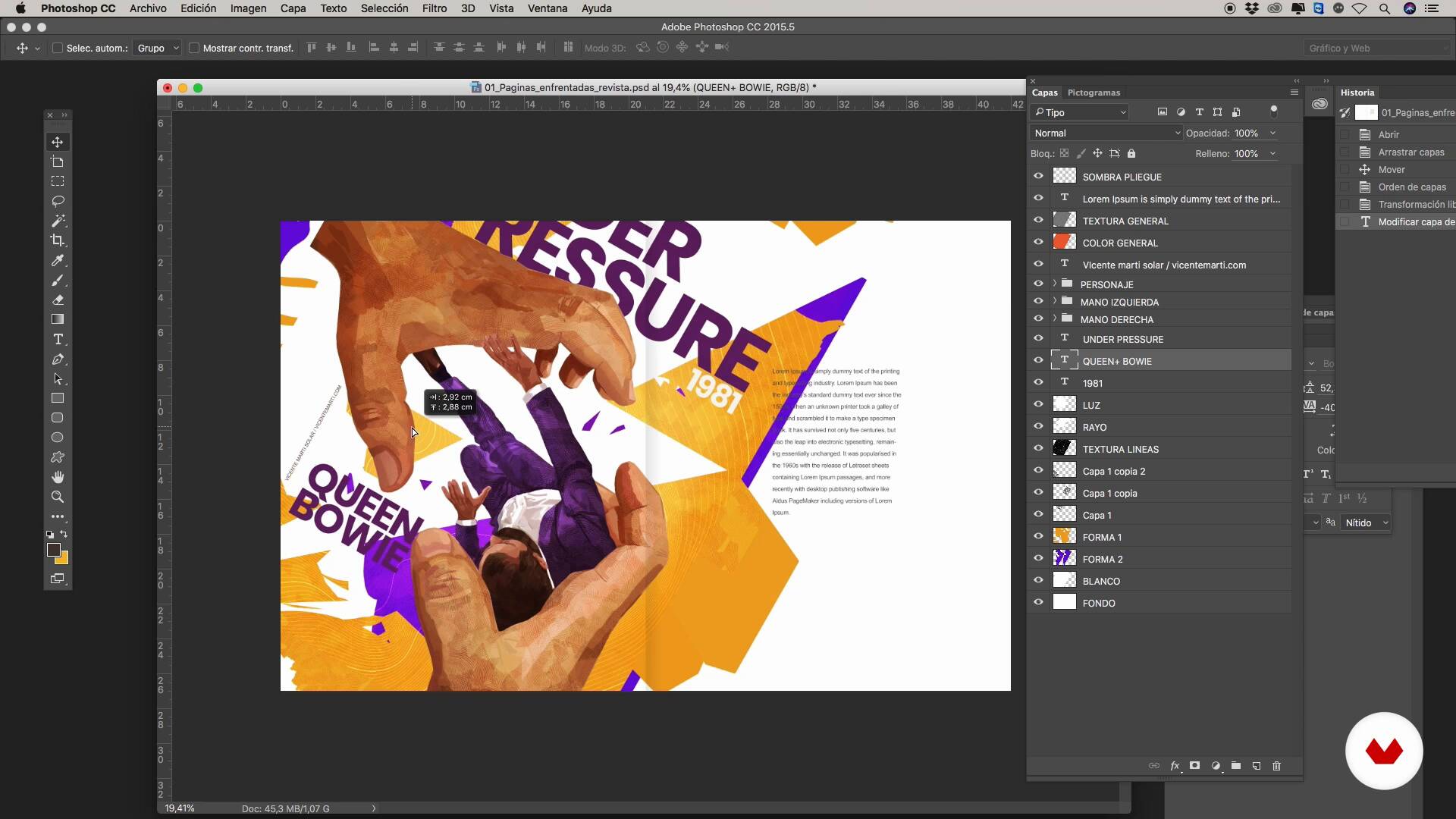
Task: Select the Abrir history state
Action: (1396, 134)
